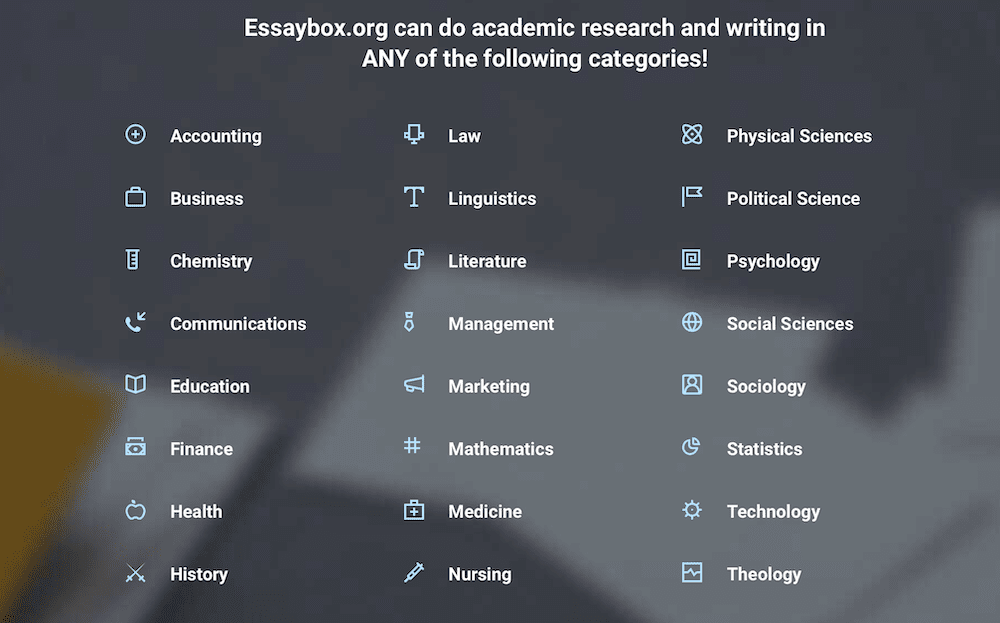Select the Psychology category text
The image size is (1000, 623).
coord(773,261)
